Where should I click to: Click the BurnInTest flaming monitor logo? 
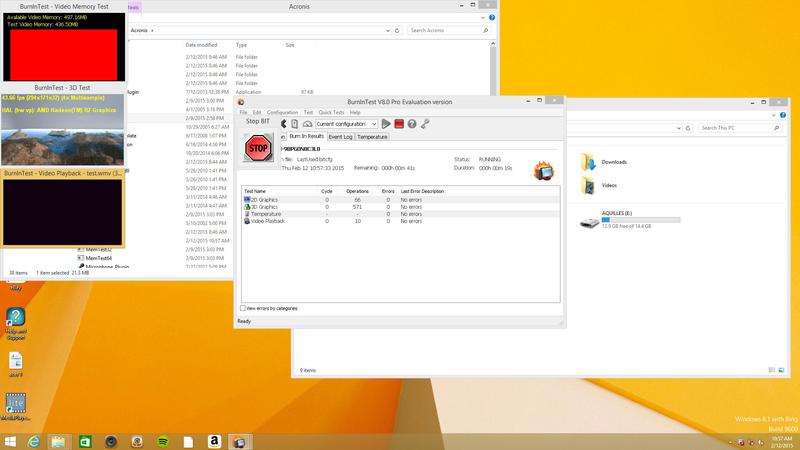[x=544, y=170]
